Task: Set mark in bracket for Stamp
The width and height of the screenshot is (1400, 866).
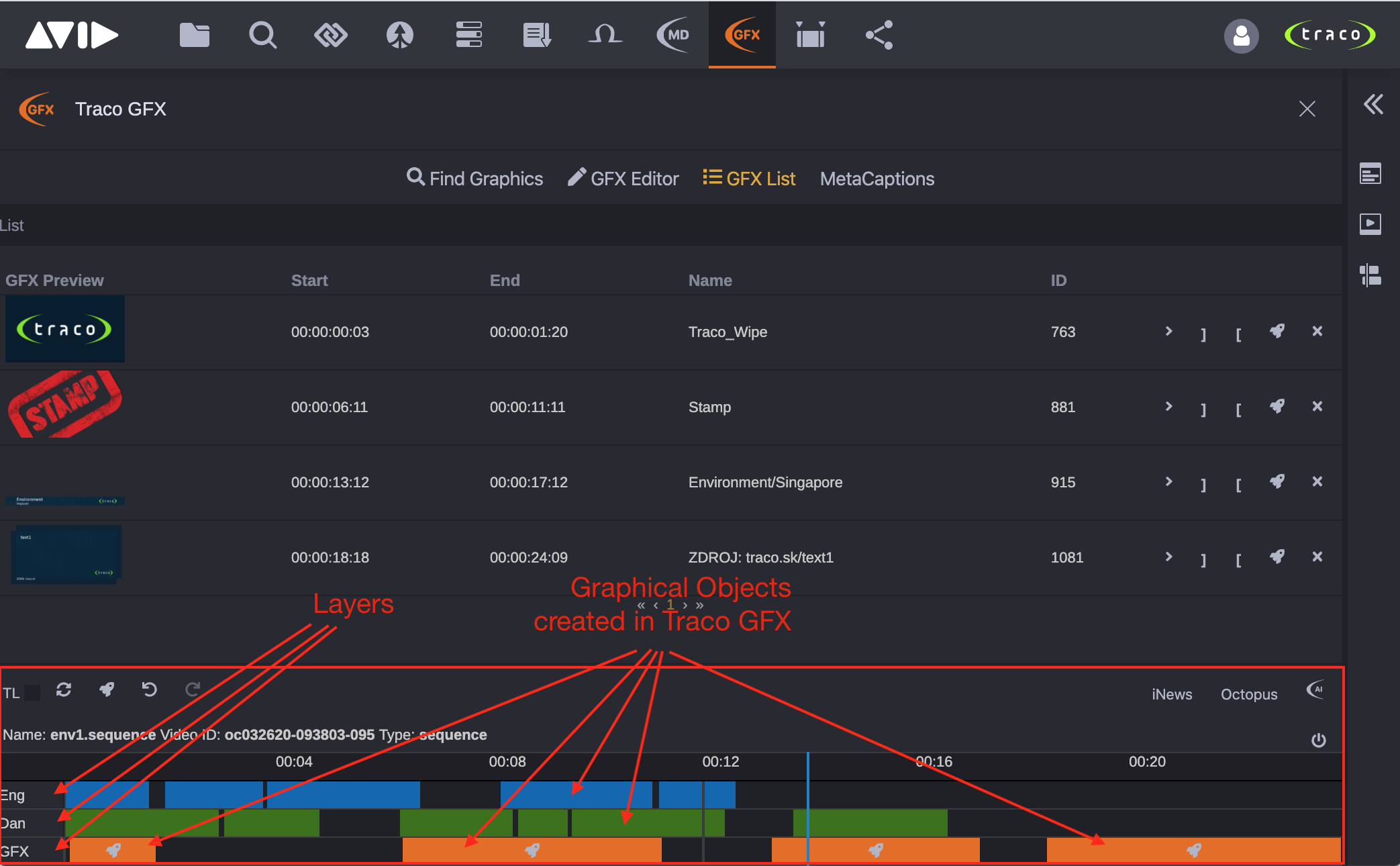Action: (1239, 409)
